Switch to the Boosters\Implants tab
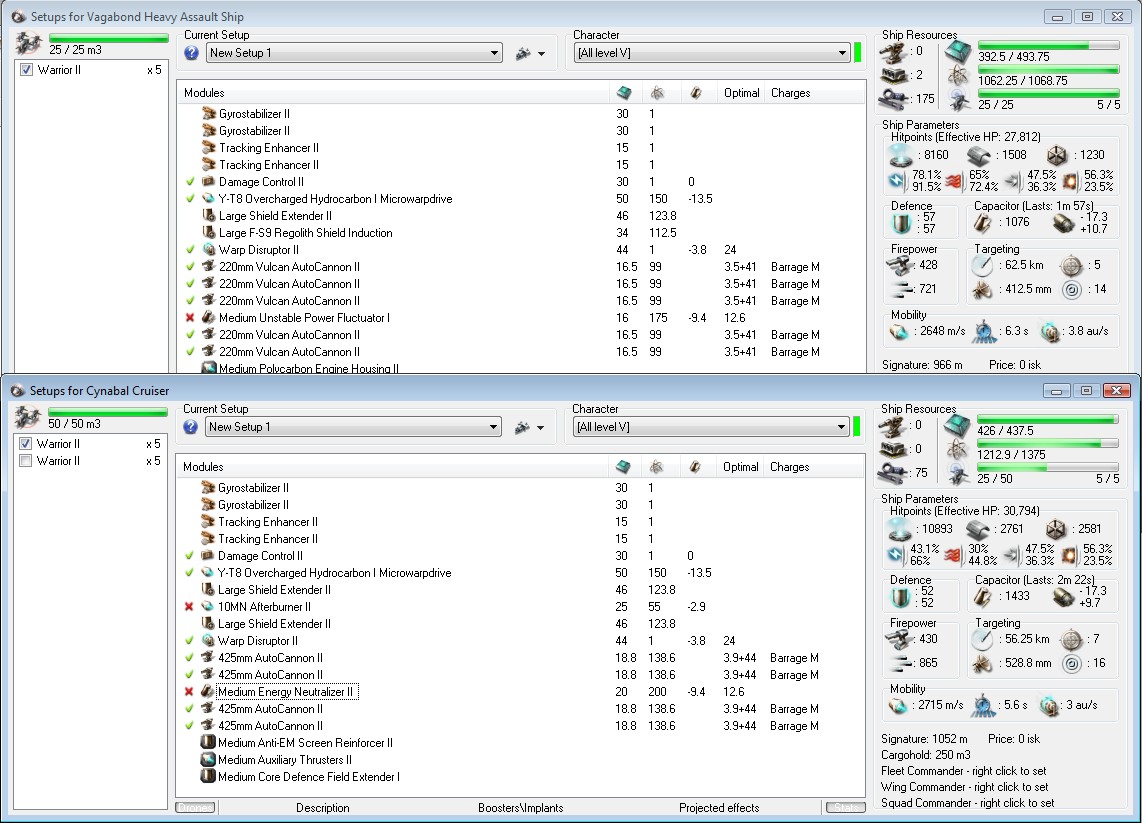The width and height of the screenshot is (1142, 823). click(x=521, y=808)
